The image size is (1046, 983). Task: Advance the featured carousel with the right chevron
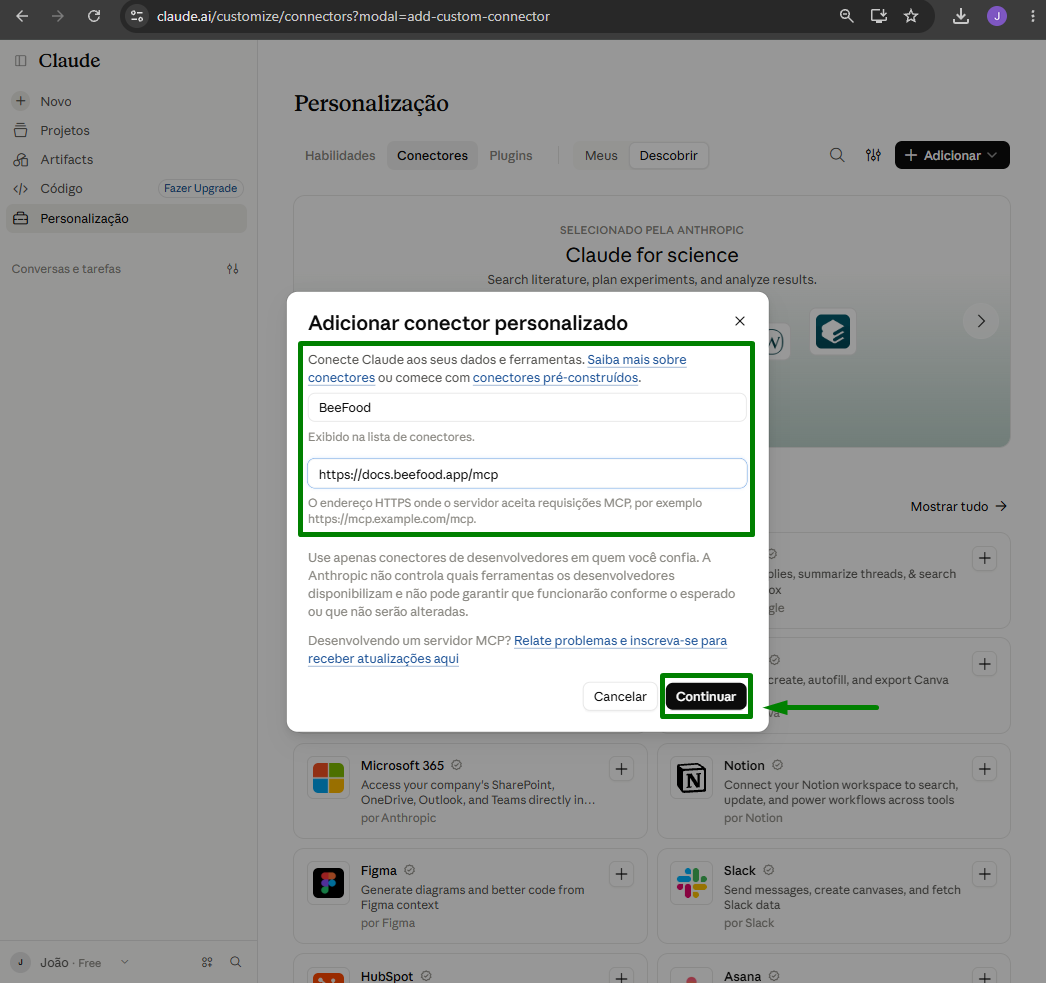981,321
